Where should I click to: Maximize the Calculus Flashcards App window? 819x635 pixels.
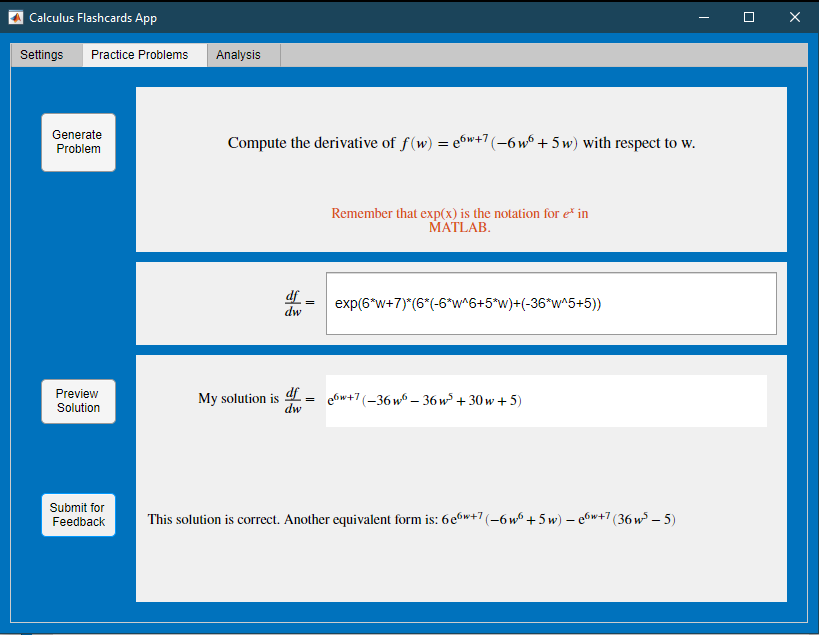(x=748, y=17)
